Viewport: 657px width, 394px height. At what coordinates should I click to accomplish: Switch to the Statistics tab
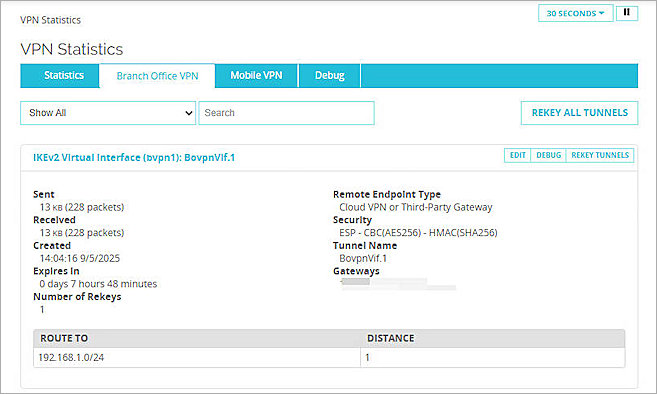coord(60,75)
